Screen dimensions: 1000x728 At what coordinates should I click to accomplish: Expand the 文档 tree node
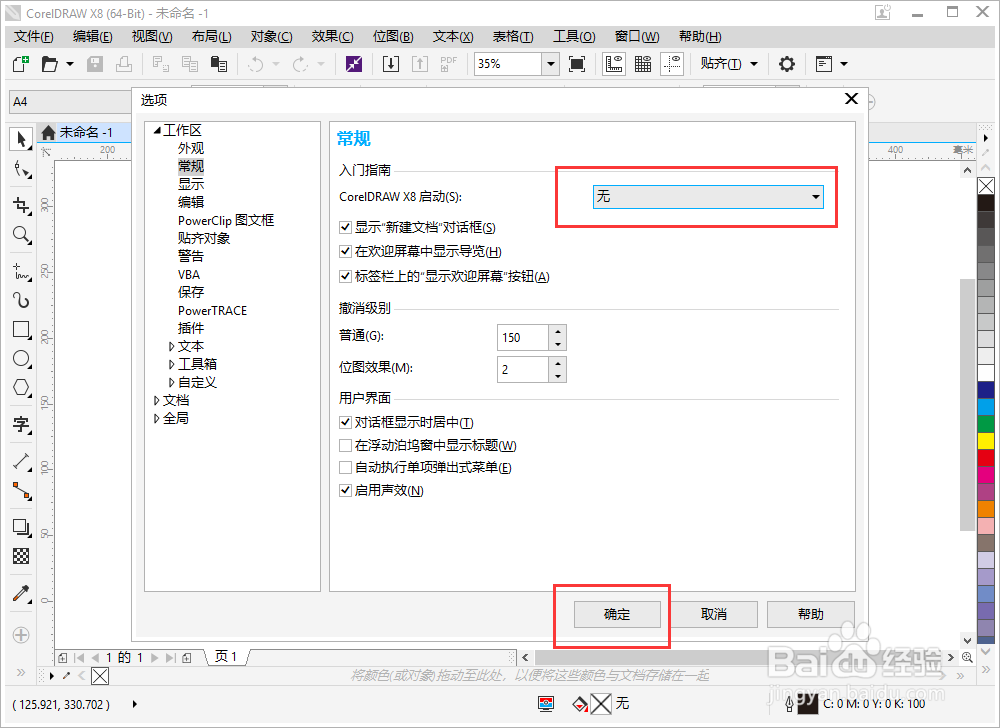point(157,400)
